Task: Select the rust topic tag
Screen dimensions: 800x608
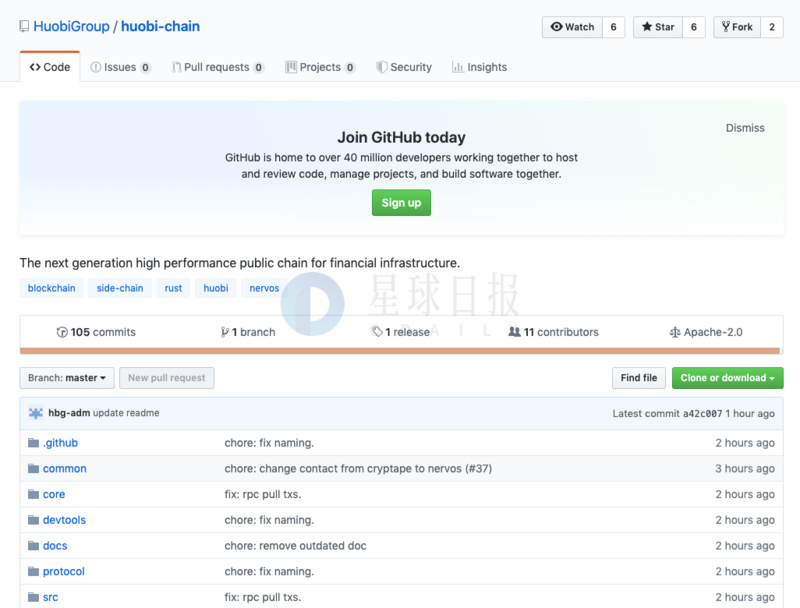Action: point(173,288)
